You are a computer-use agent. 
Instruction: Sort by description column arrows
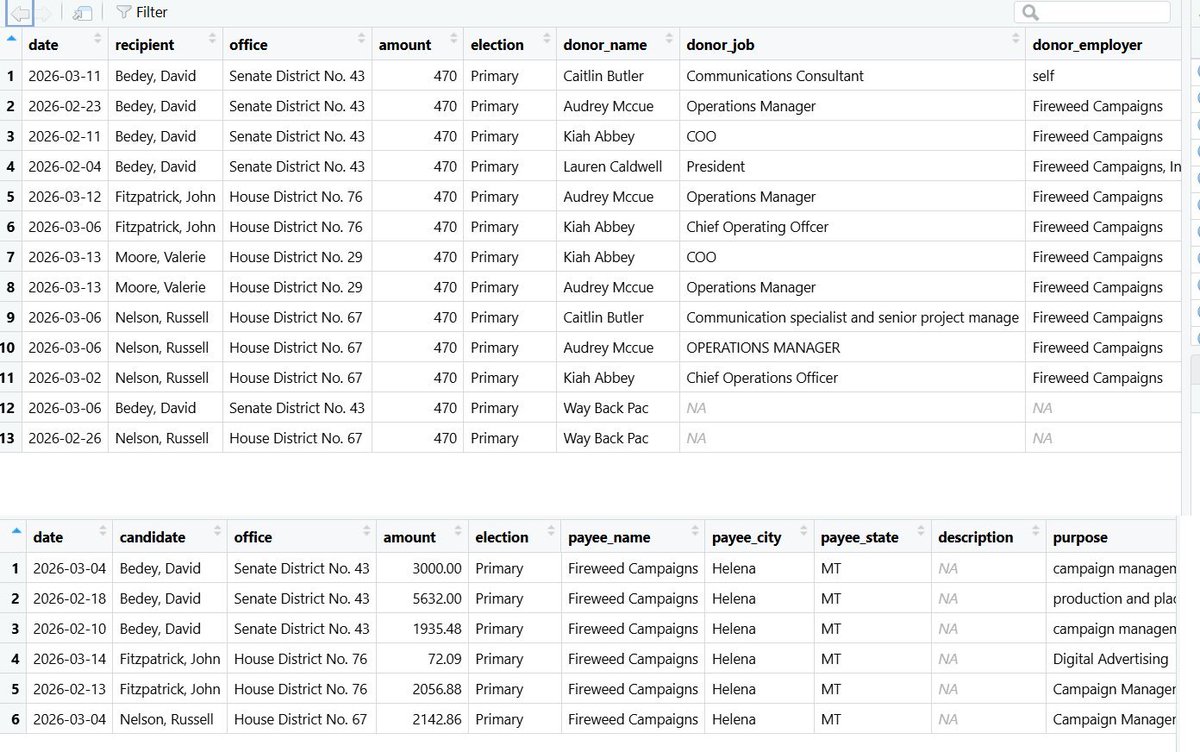pyautogui.click(x=1034, y=532)
